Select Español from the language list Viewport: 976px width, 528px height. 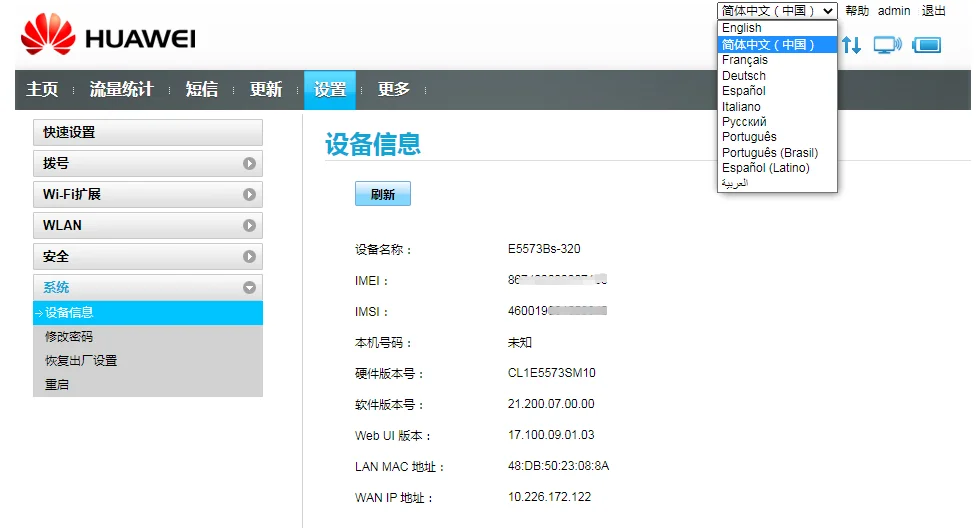pyautogui.click(x=777, y=91)
